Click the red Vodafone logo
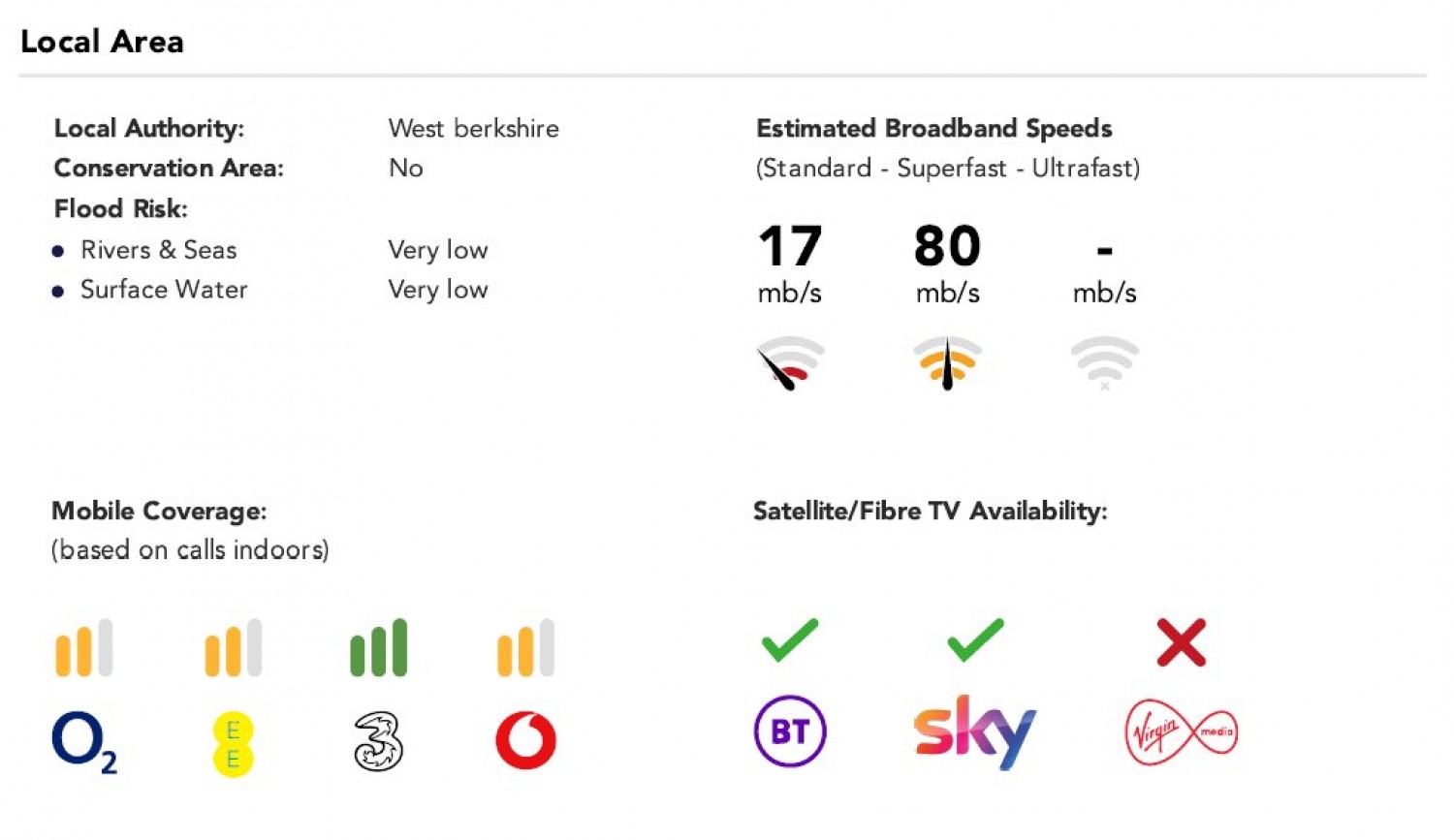The width and height of the screenshot is (1454, 840). coord(525,740)
